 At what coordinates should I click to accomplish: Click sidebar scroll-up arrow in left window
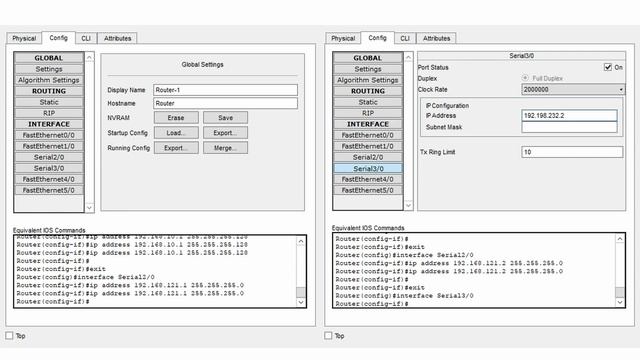coord(89,57)
